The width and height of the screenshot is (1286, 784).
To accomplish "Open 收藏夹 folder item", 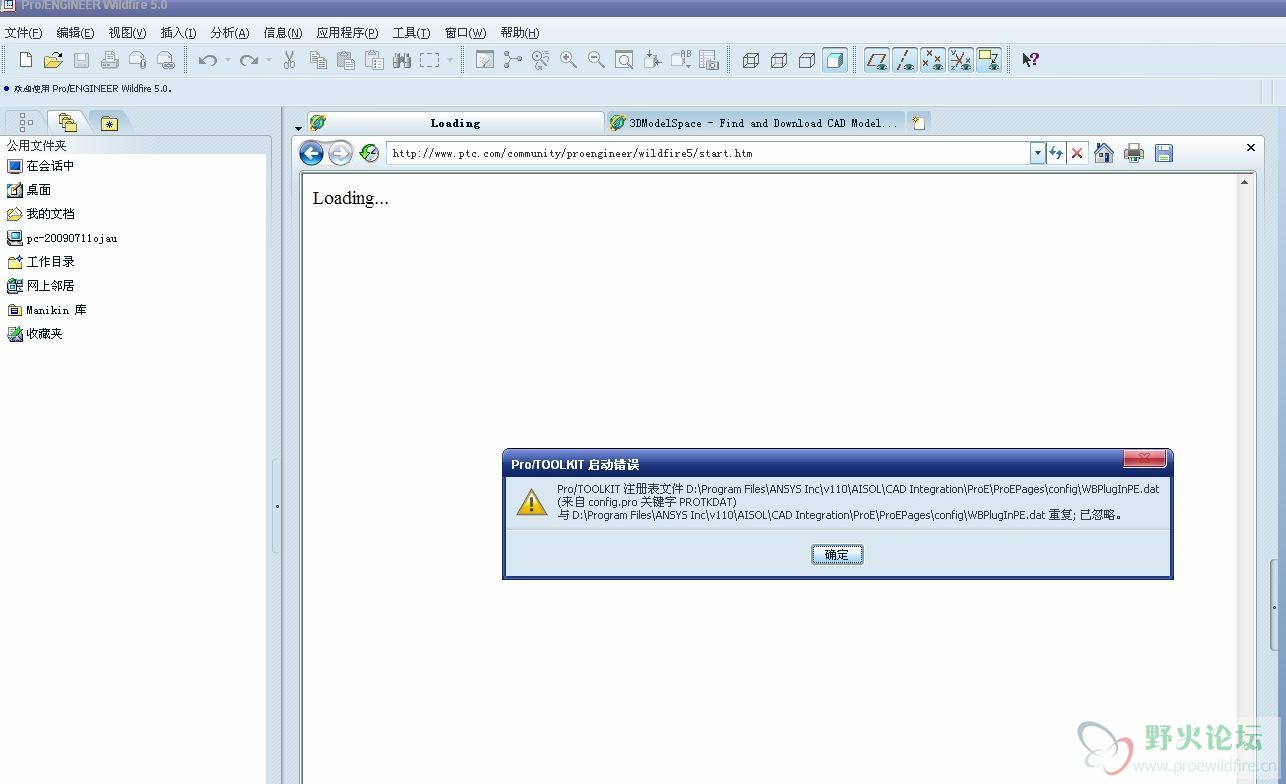I will click(35, 334).
